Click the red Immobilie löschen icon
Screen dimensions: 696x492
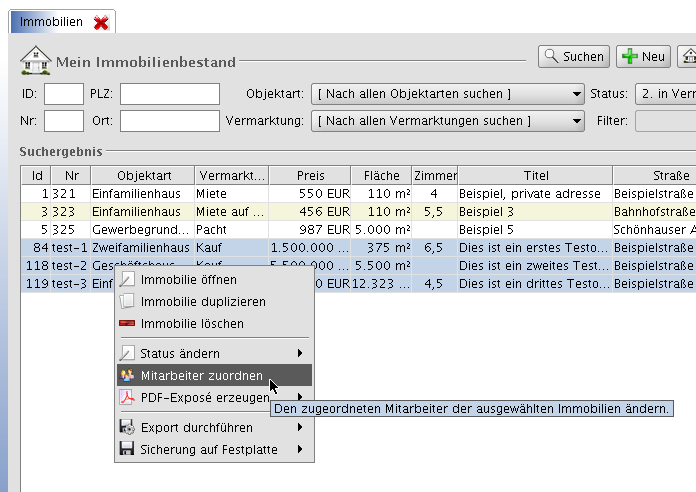pos(127,324)
